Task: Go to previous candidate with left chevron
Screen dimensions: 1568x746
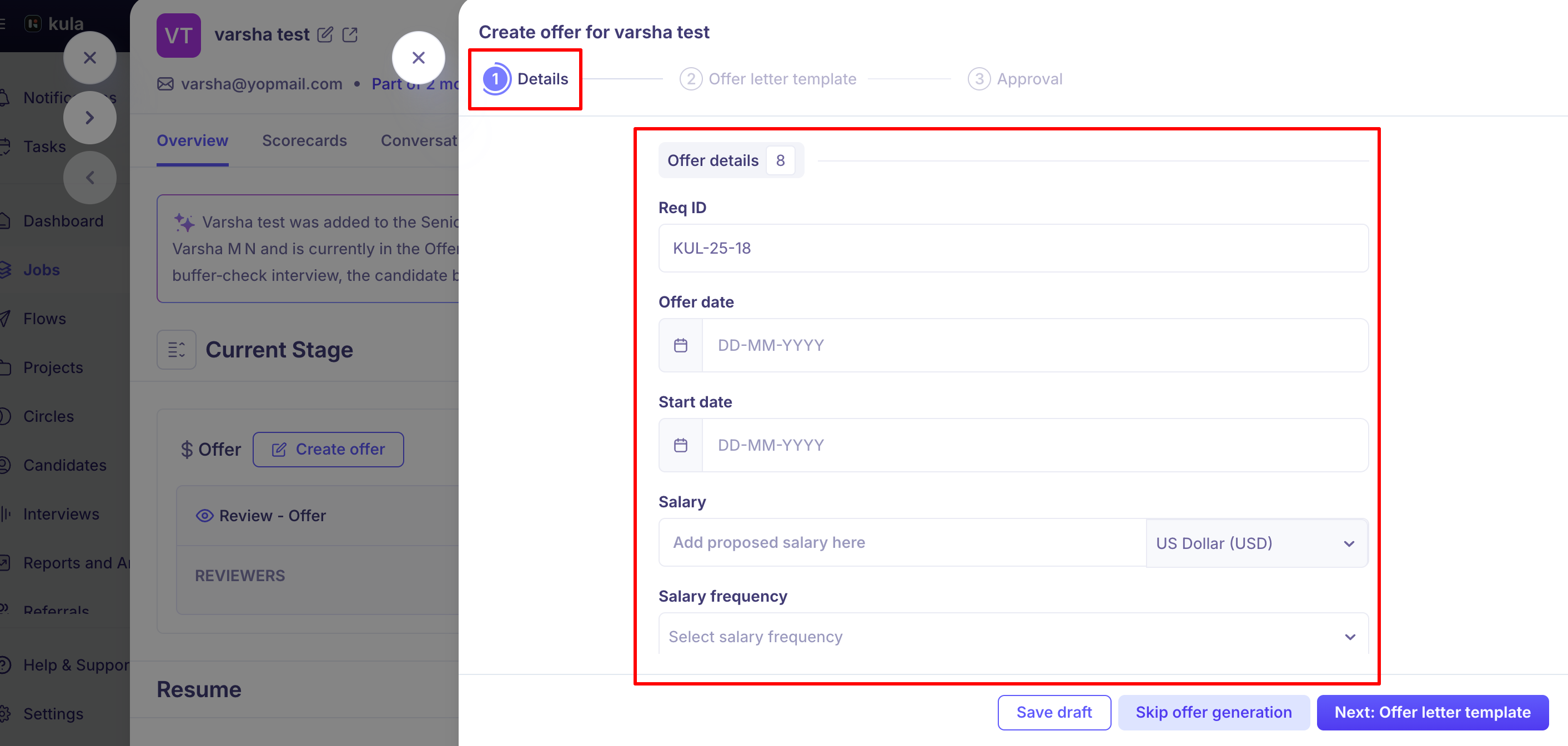Action: coord(90,178)
